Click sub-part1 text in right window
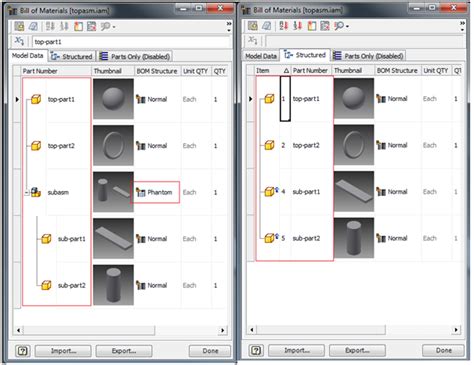The height and width of the screenshot is (365, 474). tap(306, 192)
